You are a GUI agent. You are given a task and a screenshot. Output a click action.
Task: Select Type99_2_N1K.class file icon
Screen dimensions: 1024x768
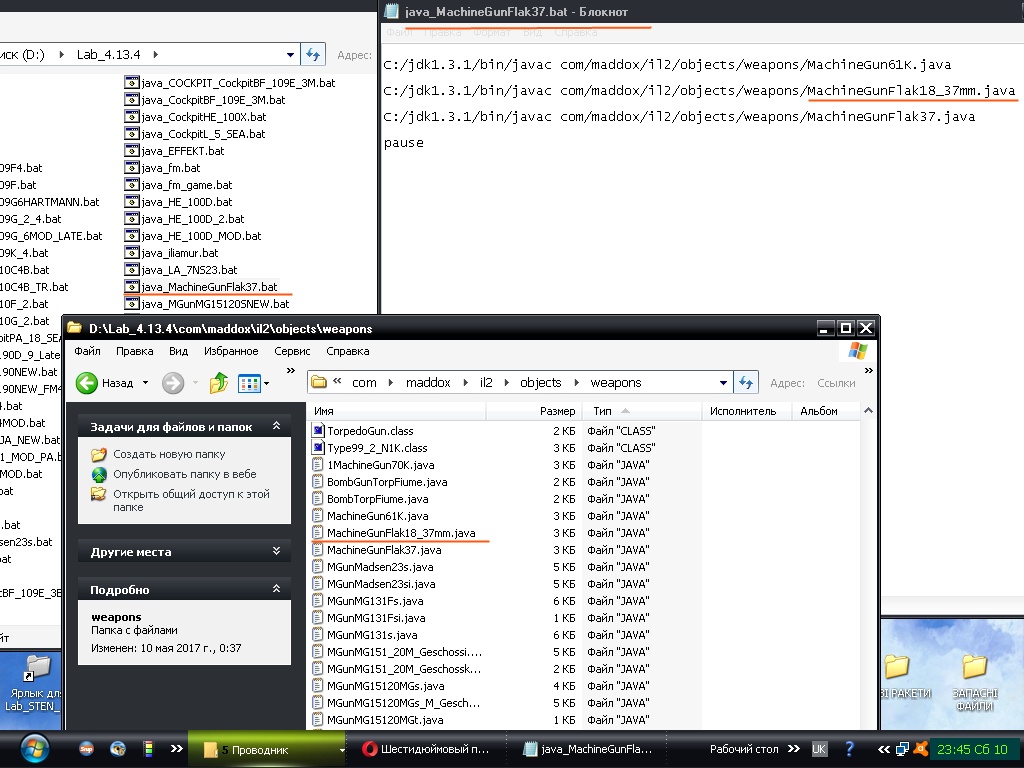[318, 447]
